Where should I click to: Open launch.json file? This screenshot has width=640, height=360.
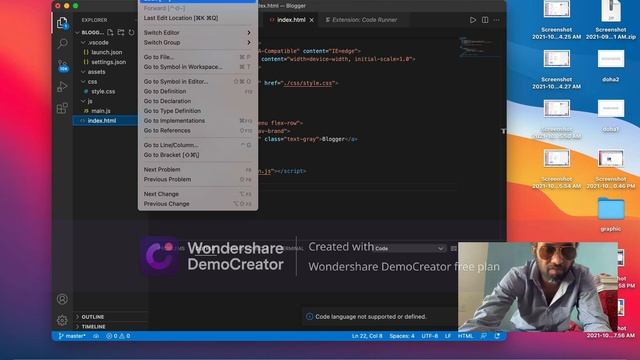pos(106,52)
